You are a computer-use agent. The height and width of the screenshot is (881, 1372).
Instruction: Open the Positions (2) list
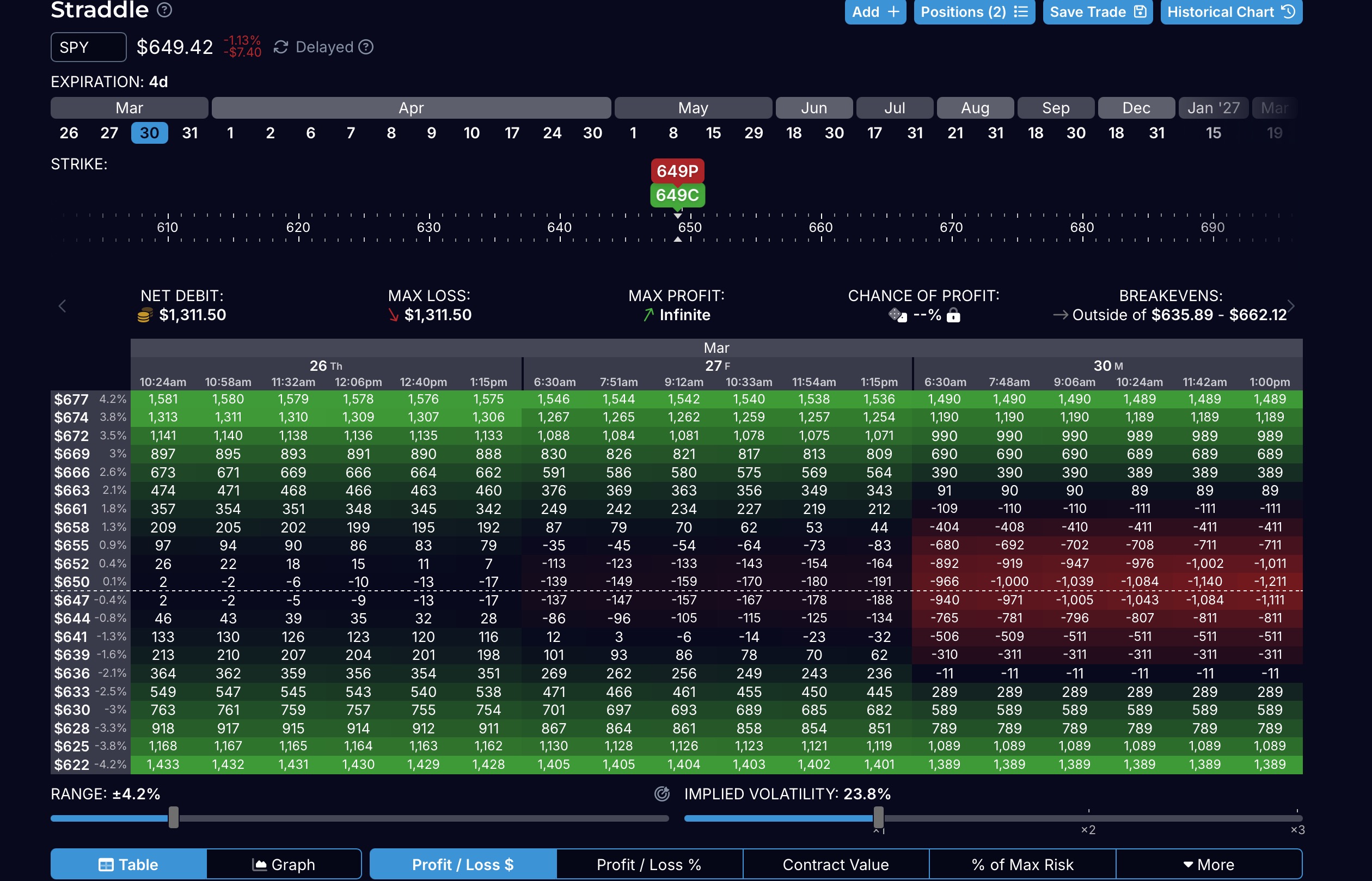[x=974, y=12]
